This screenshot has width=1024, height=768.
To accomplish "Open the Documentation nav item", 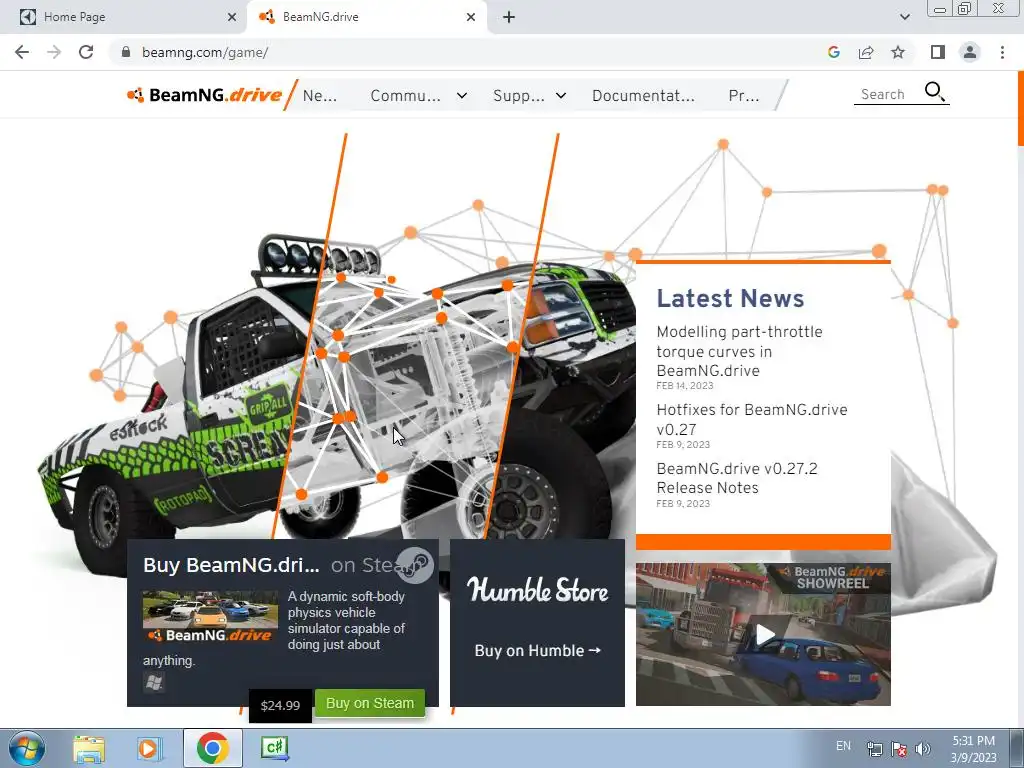I will coord(643,96).
